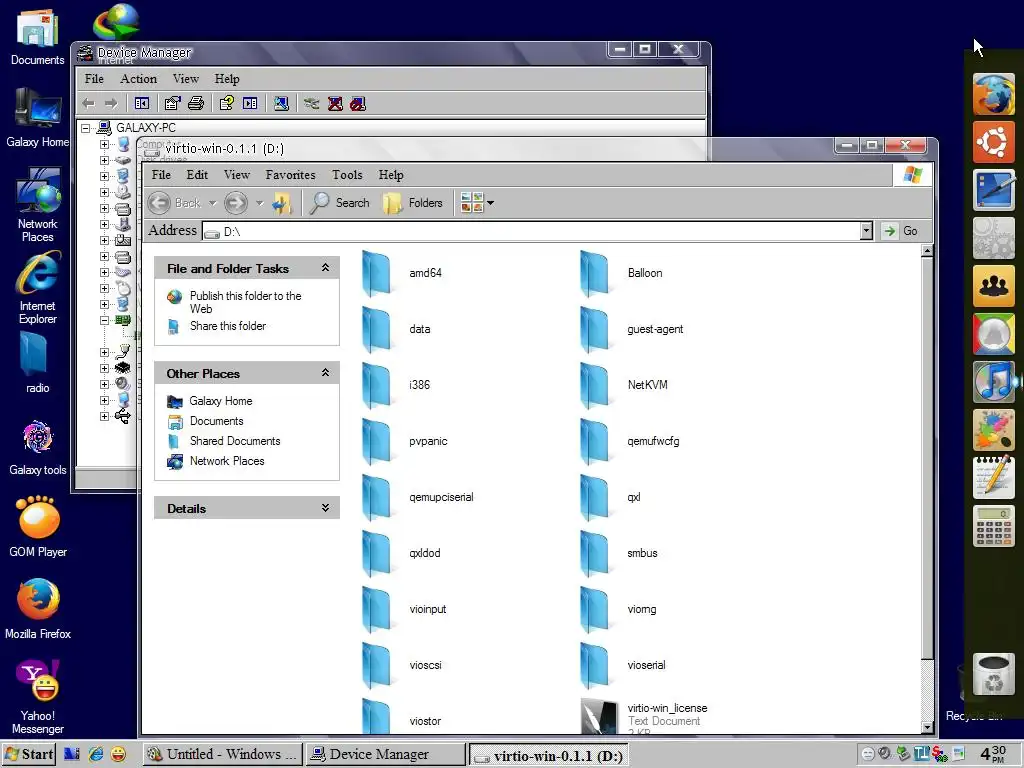Open the virtio-win_license text document
The width and height of the screenshot is (1024, 768).
click(x=644, y=717)
